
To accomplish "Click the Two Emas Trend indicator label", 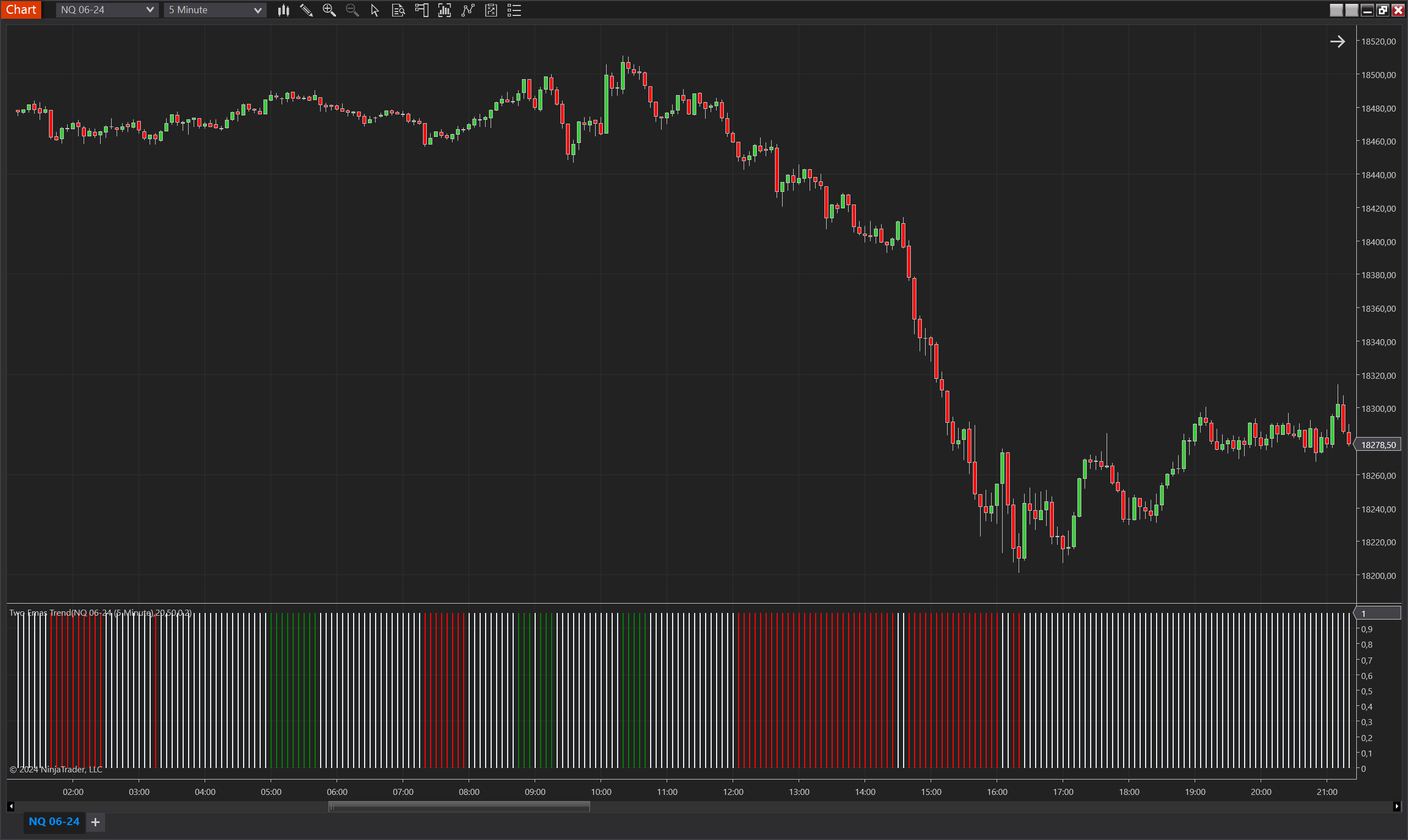I will (x=100, y=612).
